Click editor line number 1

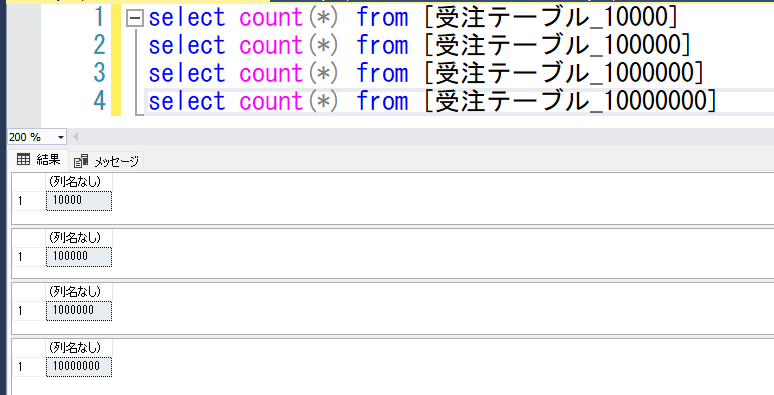pos(99,18)
